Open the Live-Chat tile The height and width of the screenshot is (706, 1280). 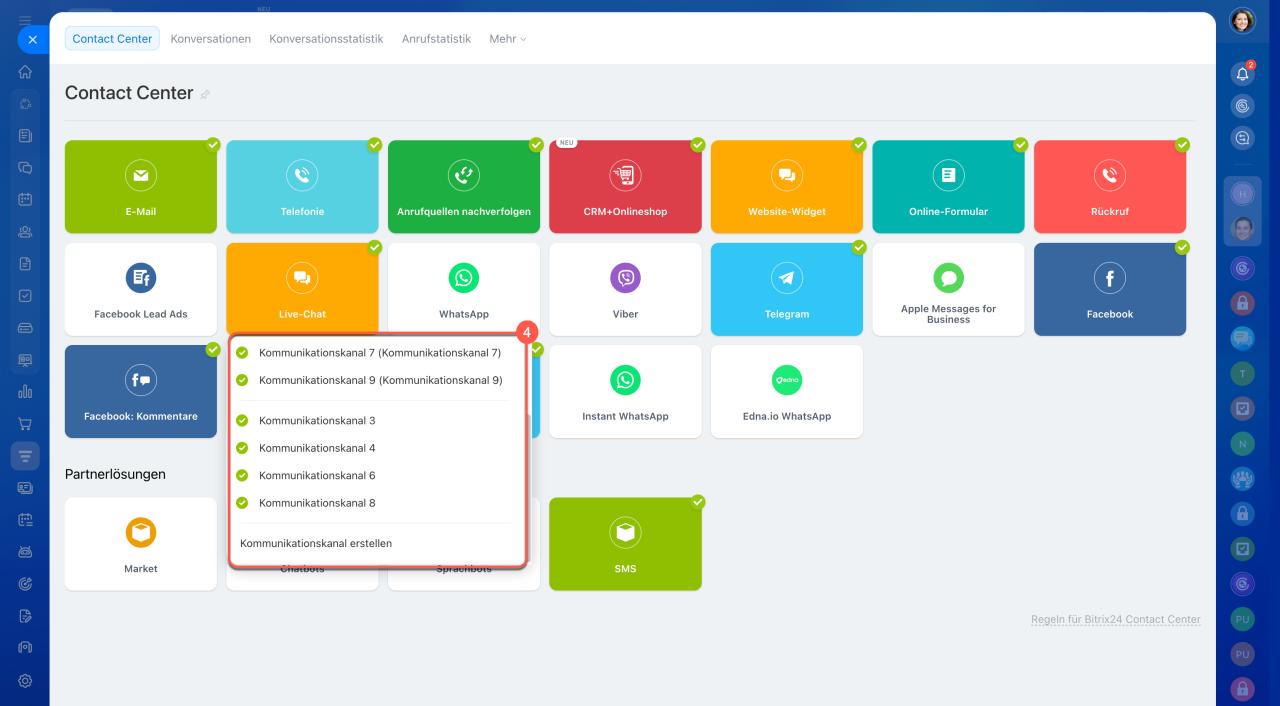[x=302, y=289]
